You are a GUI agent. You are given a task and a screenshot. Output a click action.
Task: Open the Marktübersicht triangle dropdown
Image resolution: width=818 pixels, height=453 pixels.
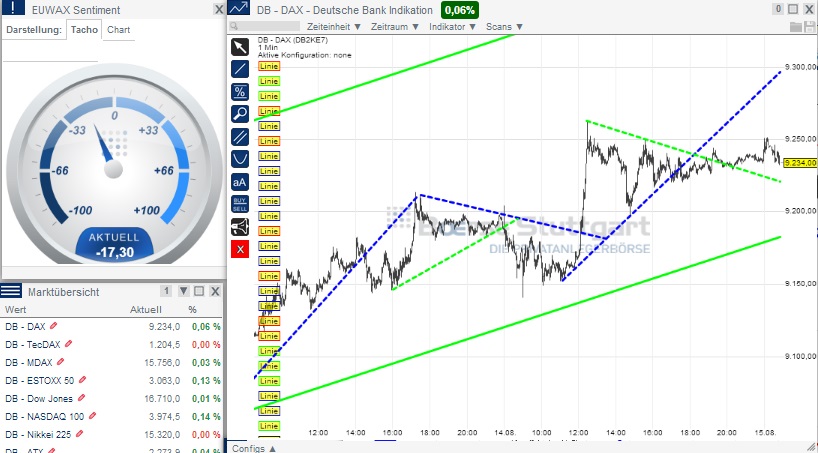[184, 291]
